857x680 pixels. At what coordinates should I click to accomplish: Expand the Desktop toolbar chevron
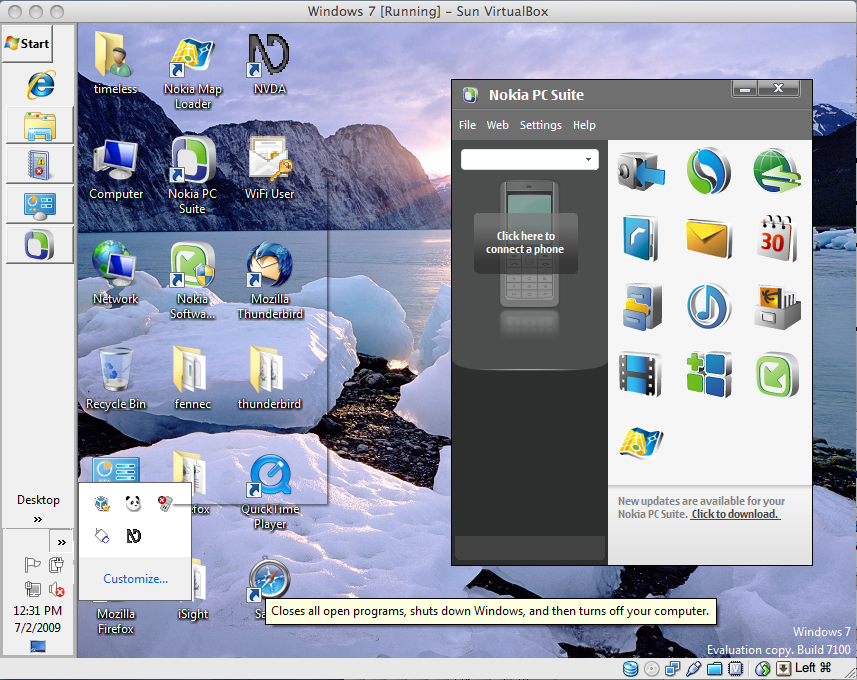38,519
